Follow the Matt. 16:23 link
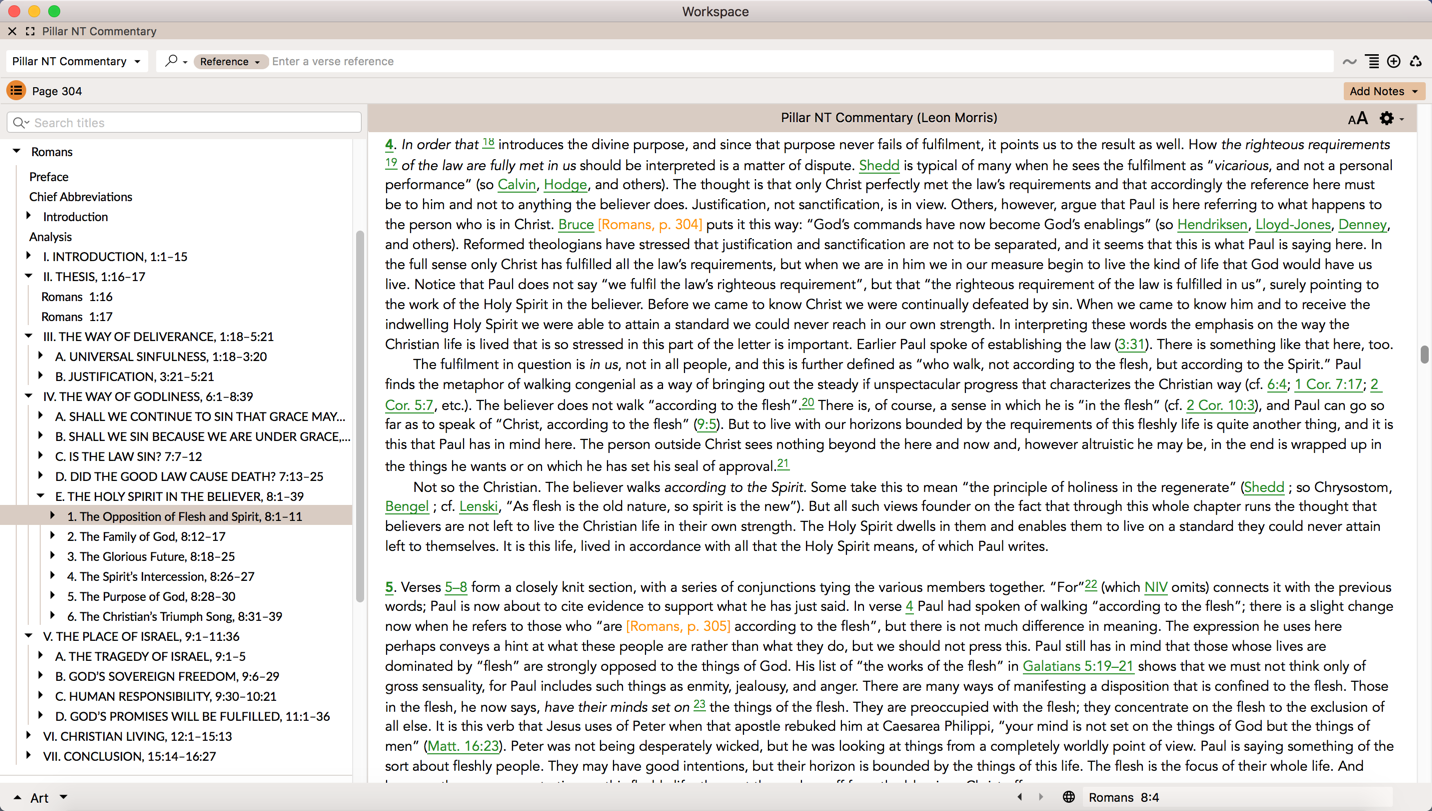 click(462, 747)
